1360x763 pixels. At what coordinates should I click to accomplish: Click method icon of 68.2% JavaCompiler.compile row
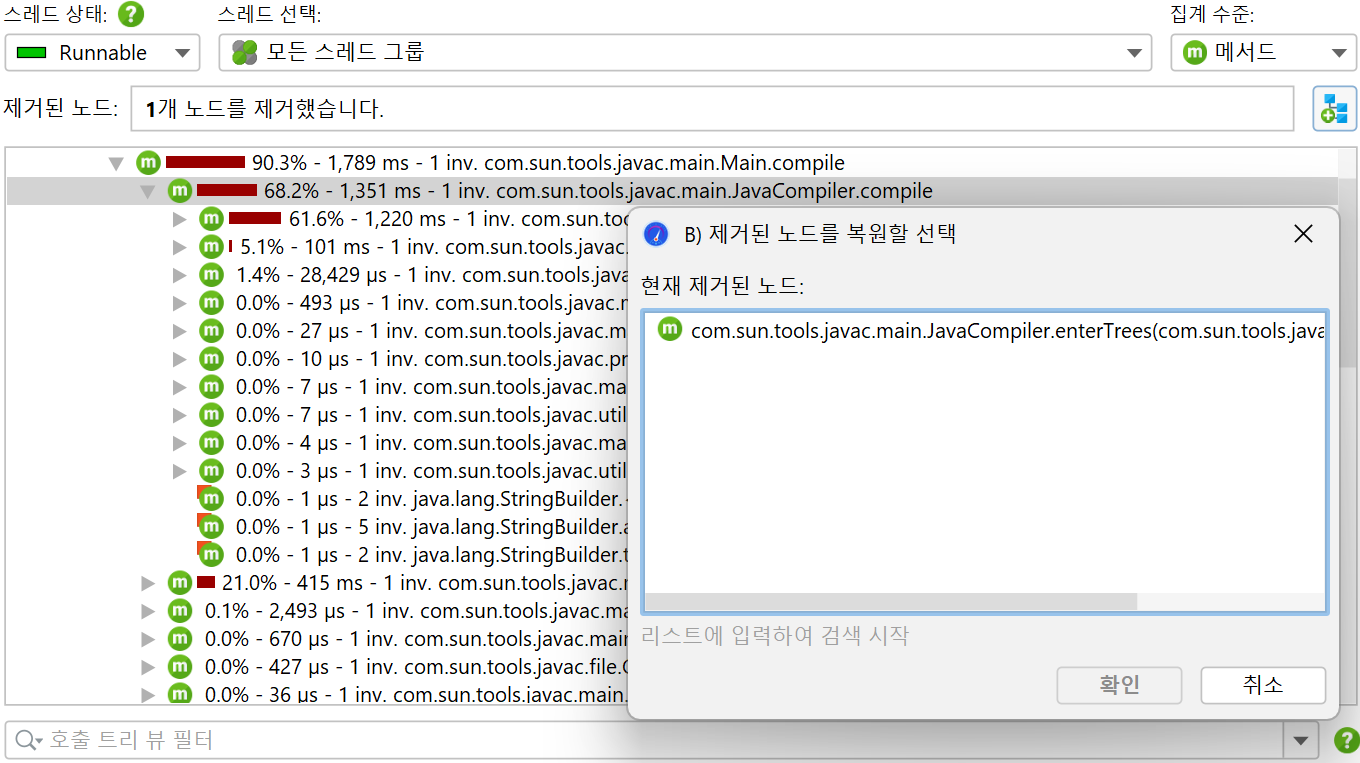179,191
